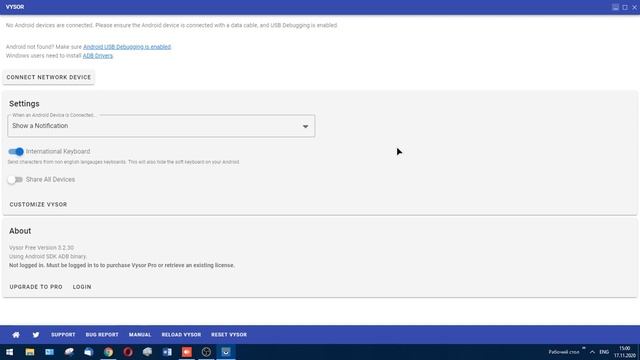Open the Windows Start menu

click(x=9, y=352)
